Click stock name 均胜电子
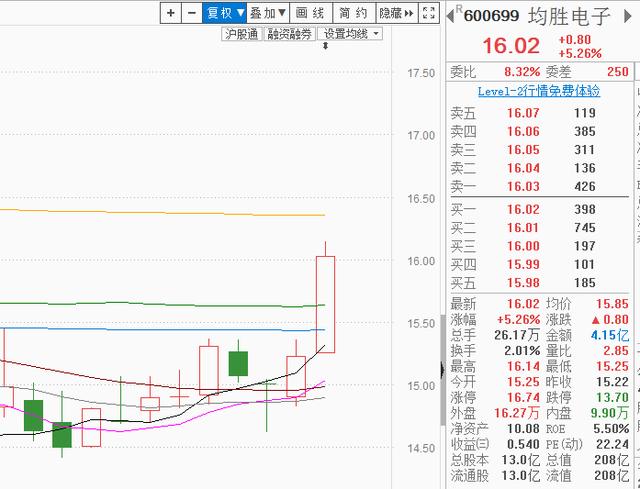This screenshot has height=489, width=640. click(x=569, y=16)
